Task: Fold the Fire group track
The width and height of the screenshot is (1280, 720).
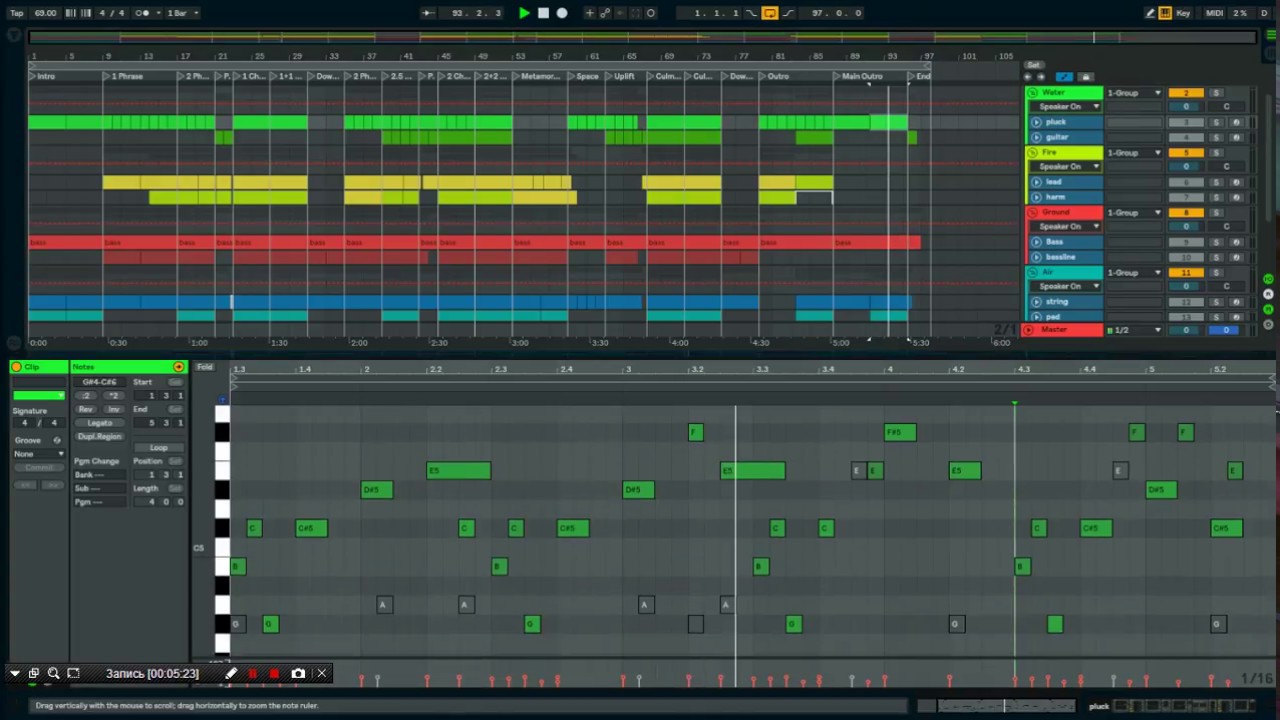Action: pyautogui.click(x=1034, y=153)
